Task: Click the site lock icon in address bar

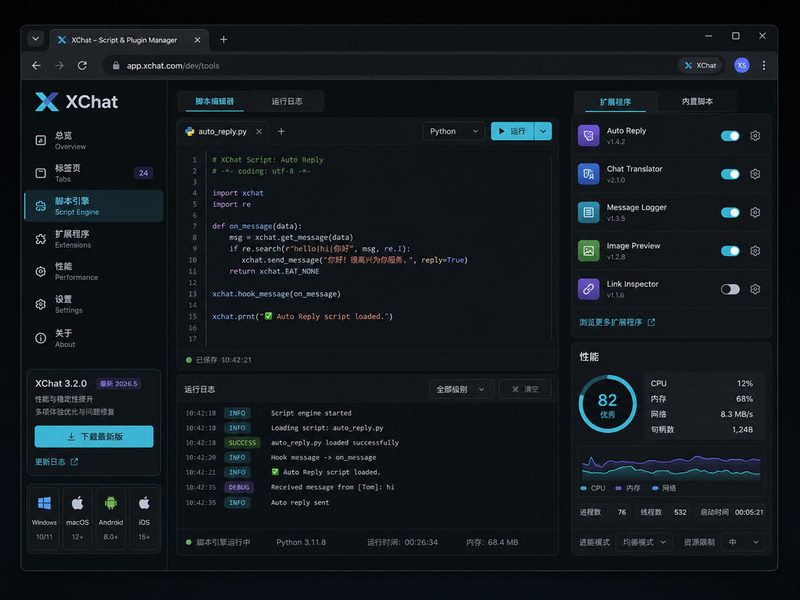Action: coord(116,66)
